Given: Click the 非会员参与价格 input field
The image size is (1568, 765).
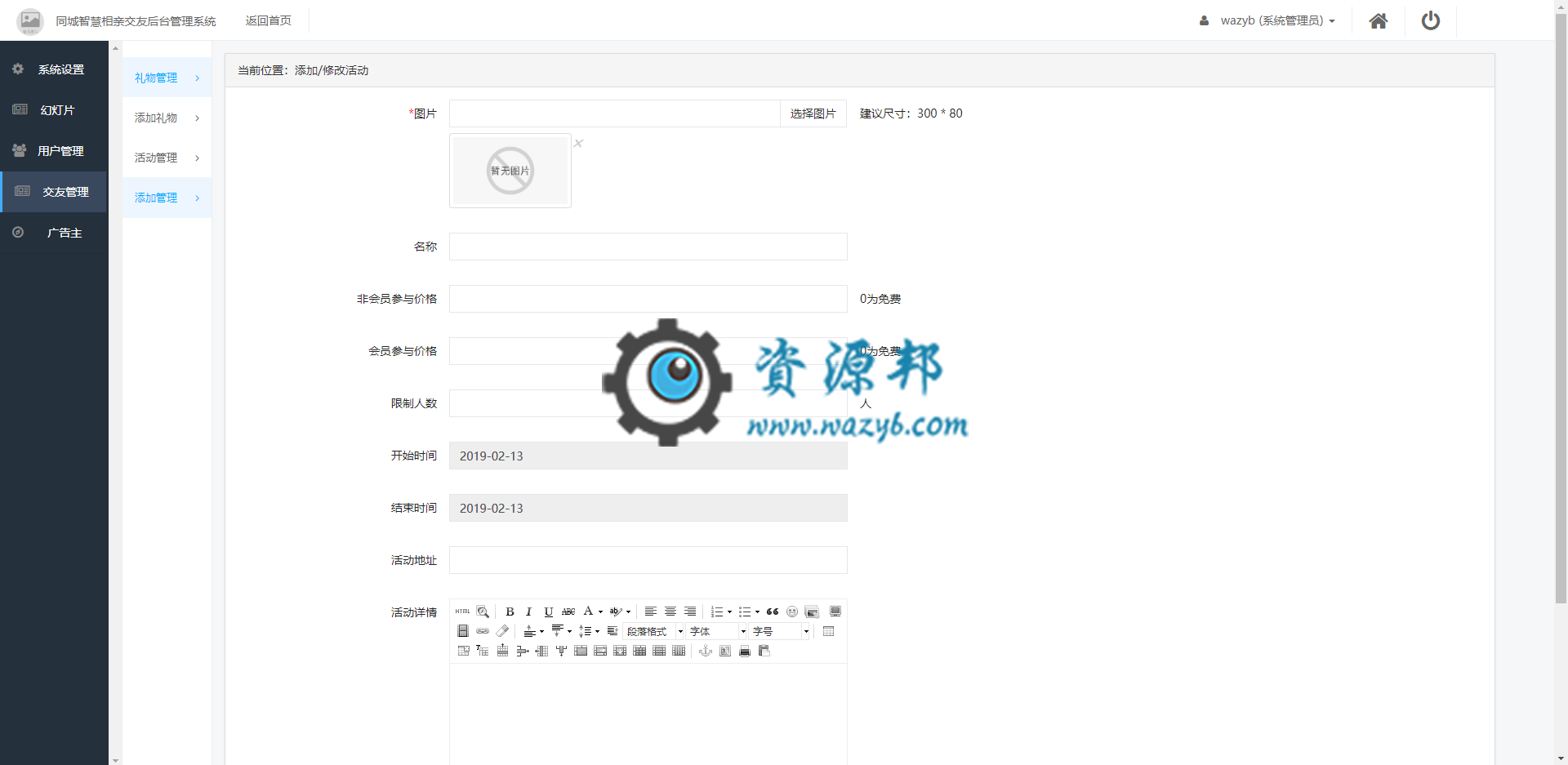Looking at the screenshot, I should 648,299.
